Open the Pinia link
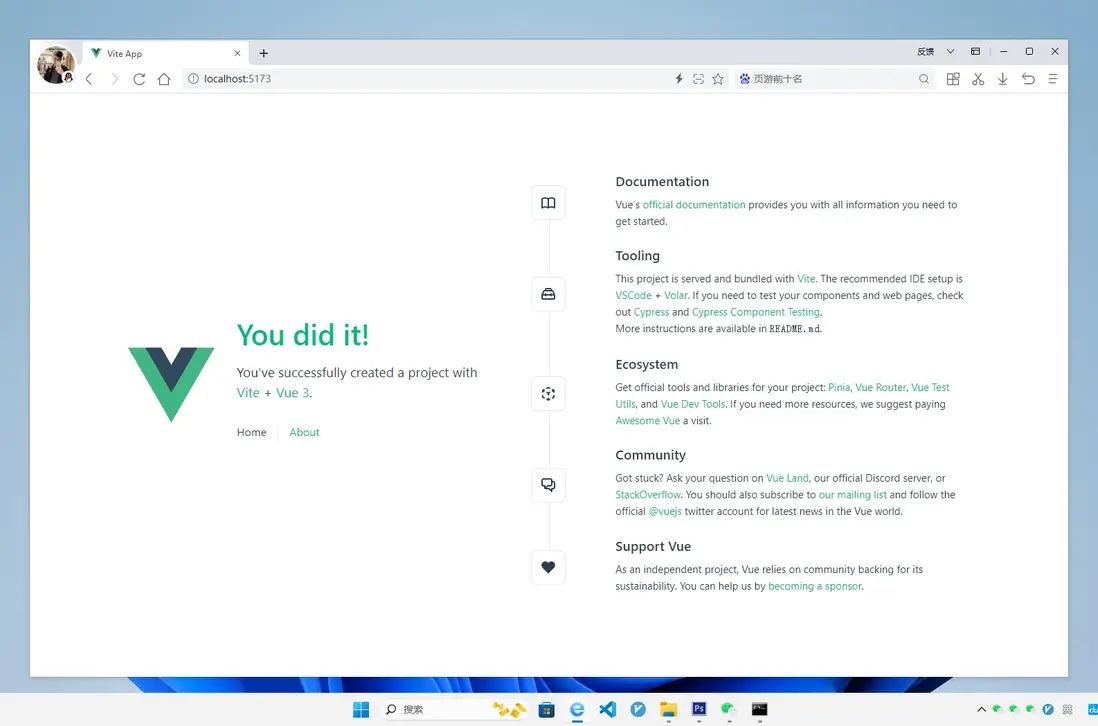The height and width of the screenshot is (726, 1098). pos(839,387)
